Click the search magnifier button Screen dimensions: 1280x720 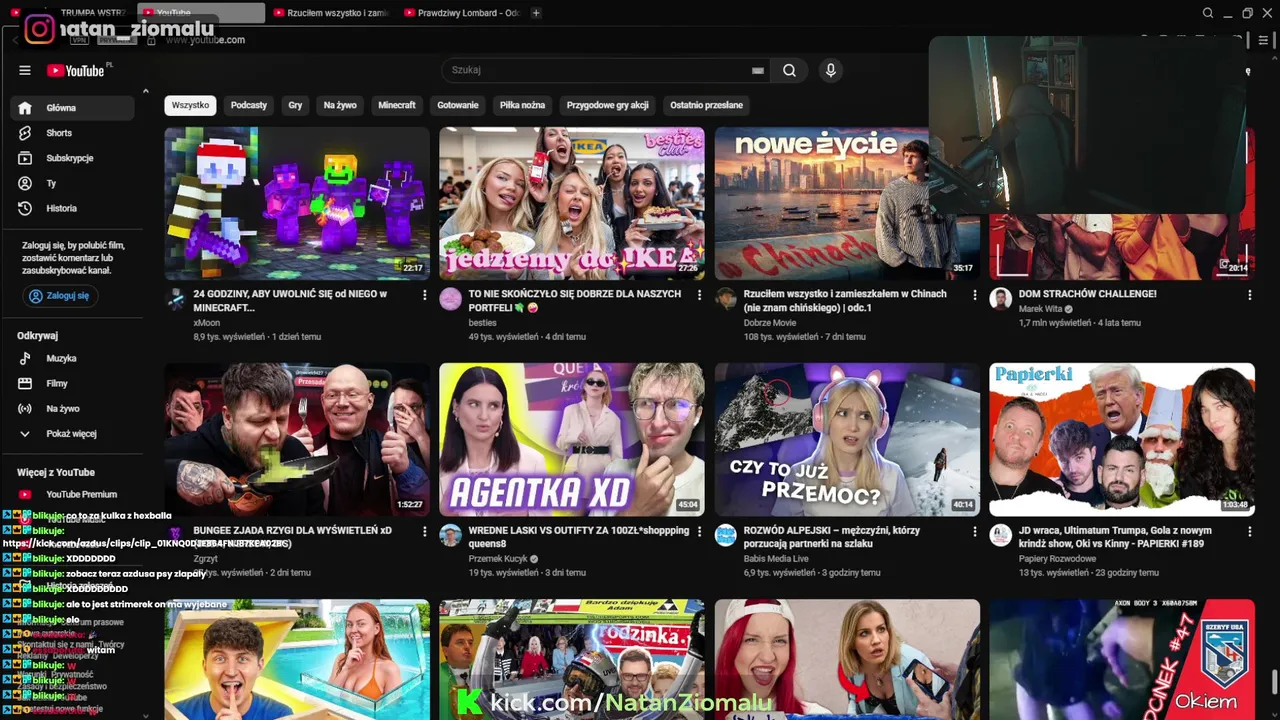(x=790, y=71)
